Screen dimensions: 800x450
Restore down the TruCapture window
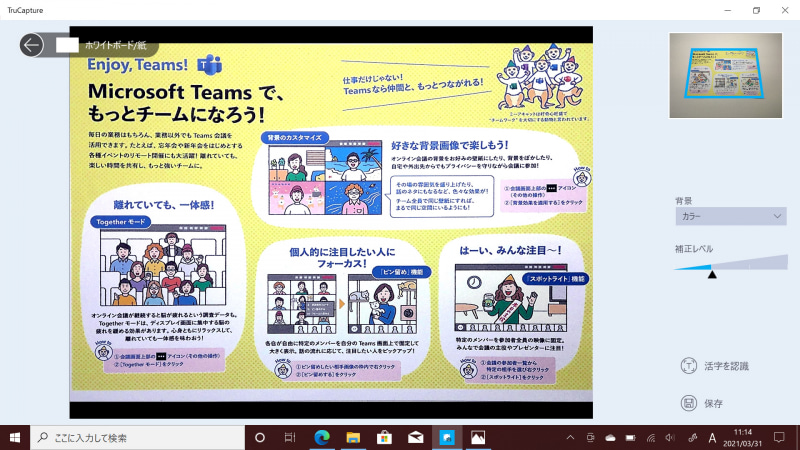[756, 10]
